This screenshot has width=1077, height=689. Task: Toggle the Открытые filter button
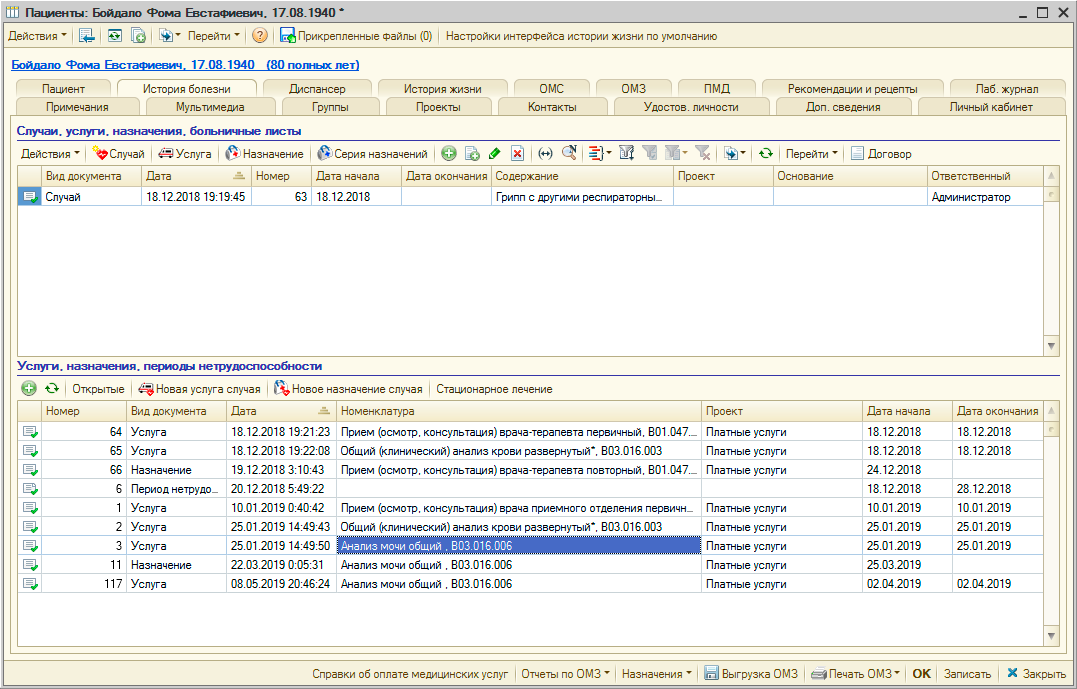coord(98,389)
